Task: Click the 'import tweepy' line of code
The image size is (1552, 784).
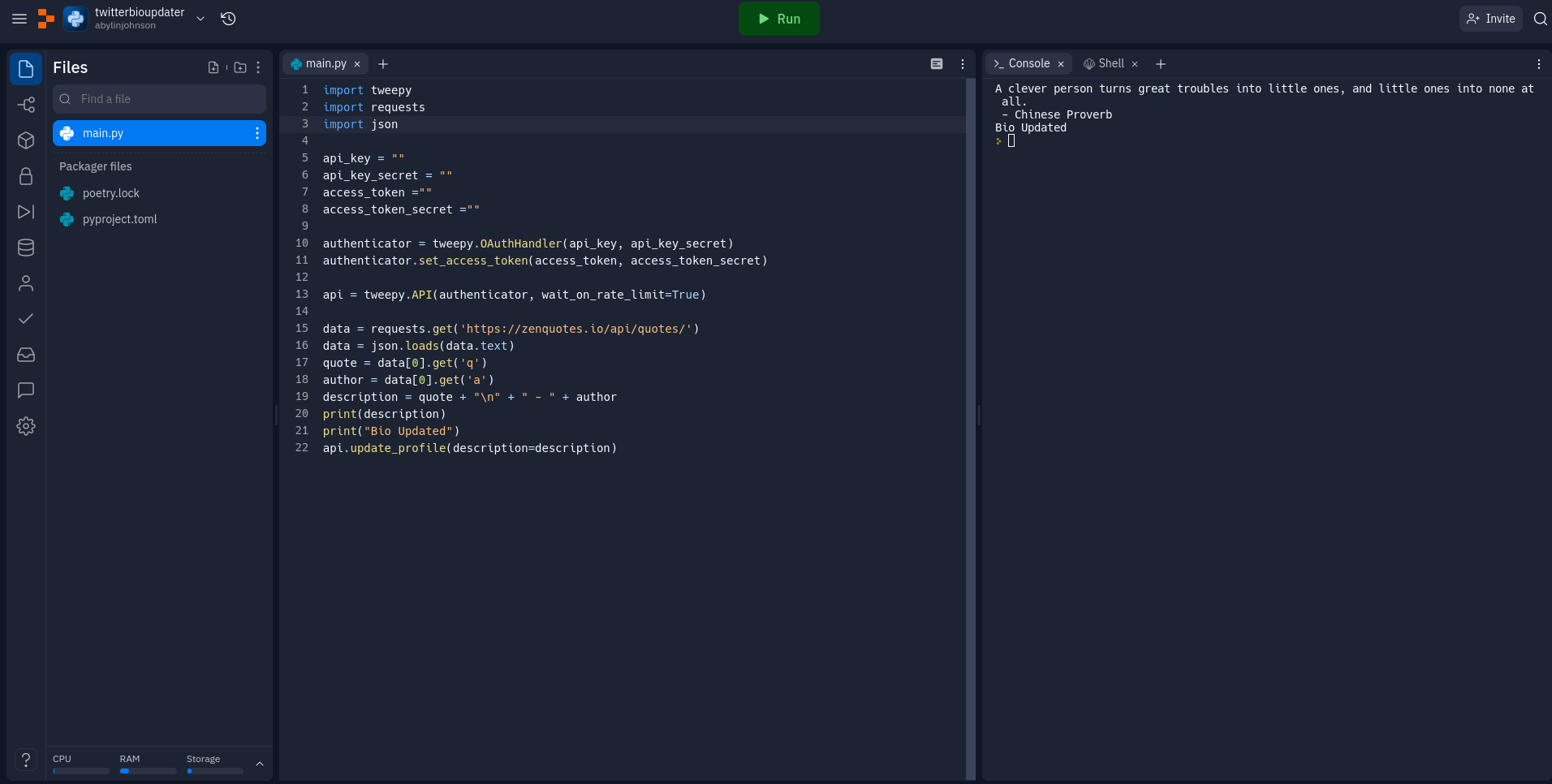Action: coord(367,90)
